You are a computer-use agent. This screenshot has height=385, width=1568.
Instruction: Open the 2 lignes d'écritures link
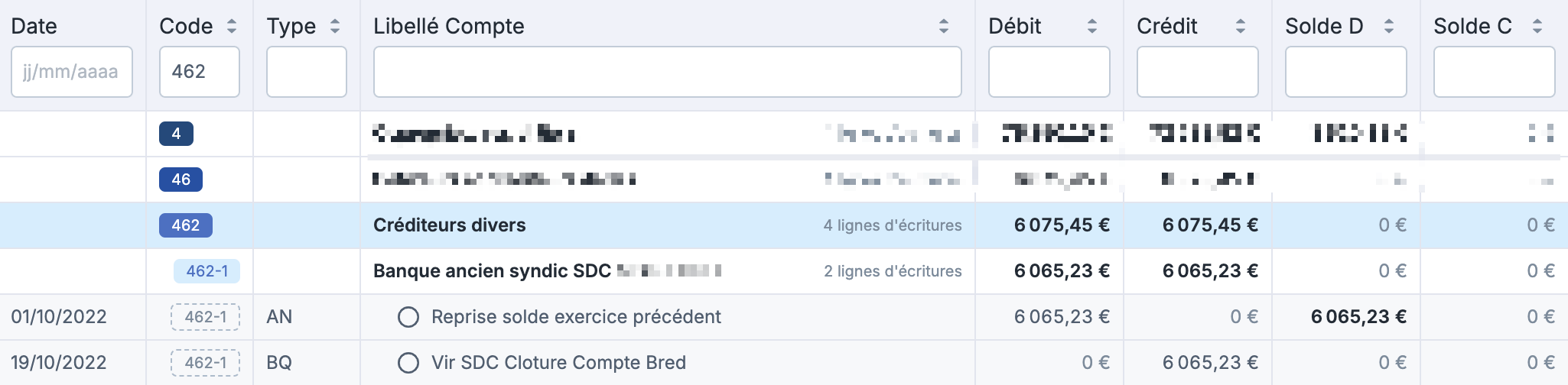pyautogui.click(x=893, y=271)
